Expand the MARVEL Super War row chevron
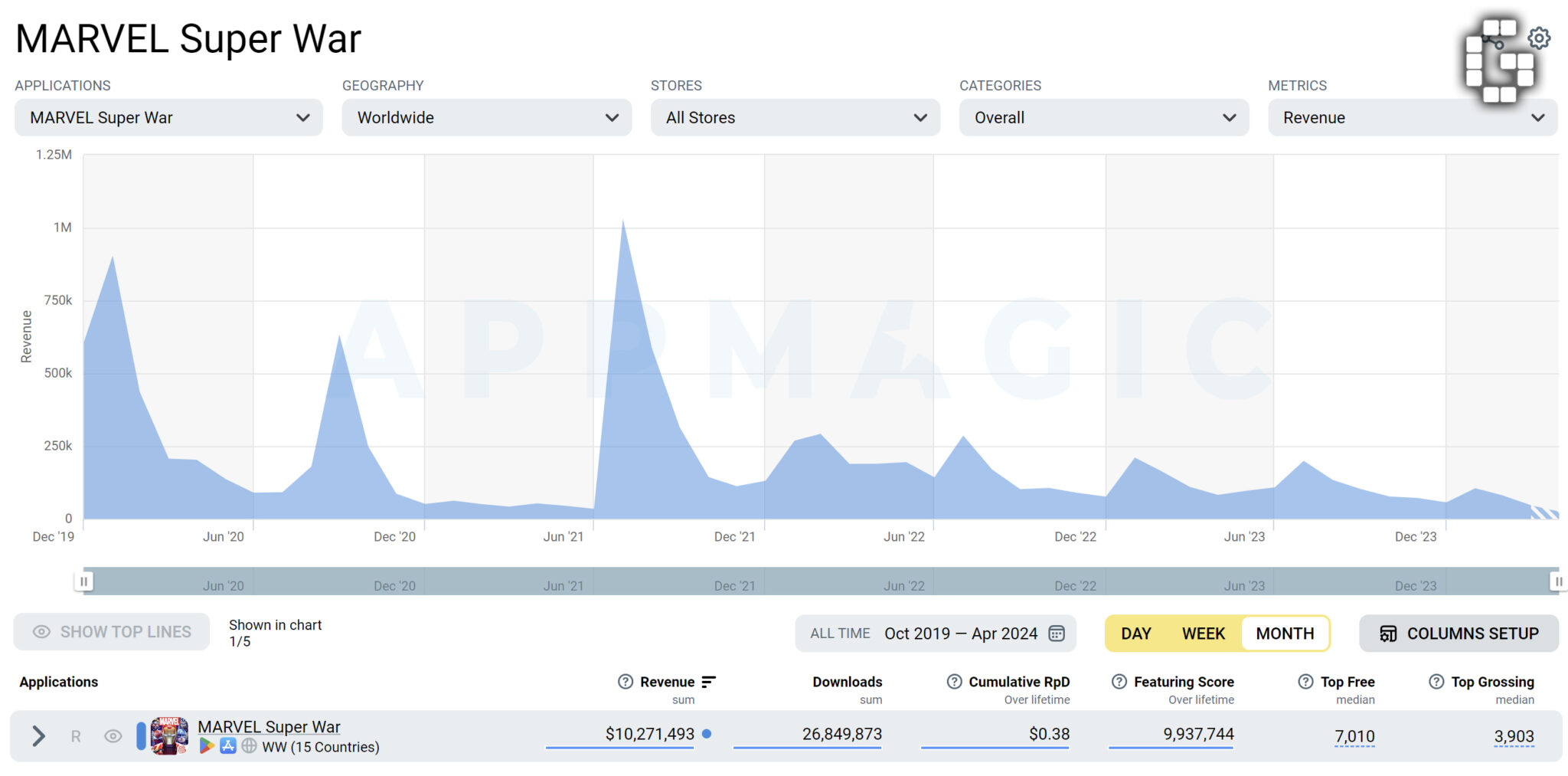Image resolution: width=1568 pixels, height=776 pixels. [x=38, y=736]
